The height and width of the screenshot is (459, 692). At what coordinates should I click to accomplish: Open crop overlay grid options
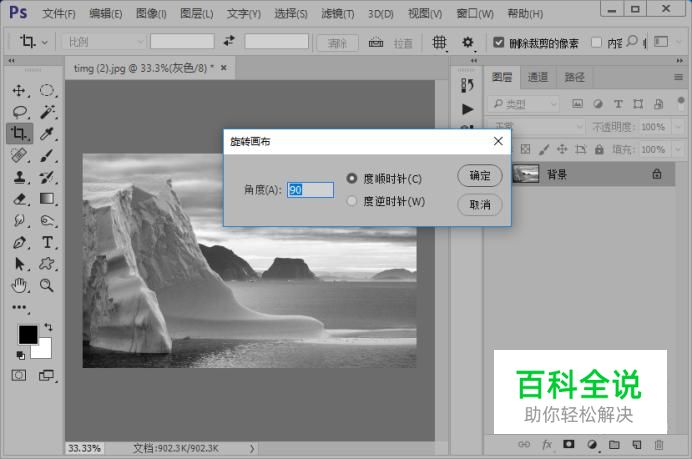[x=439, y=42]
